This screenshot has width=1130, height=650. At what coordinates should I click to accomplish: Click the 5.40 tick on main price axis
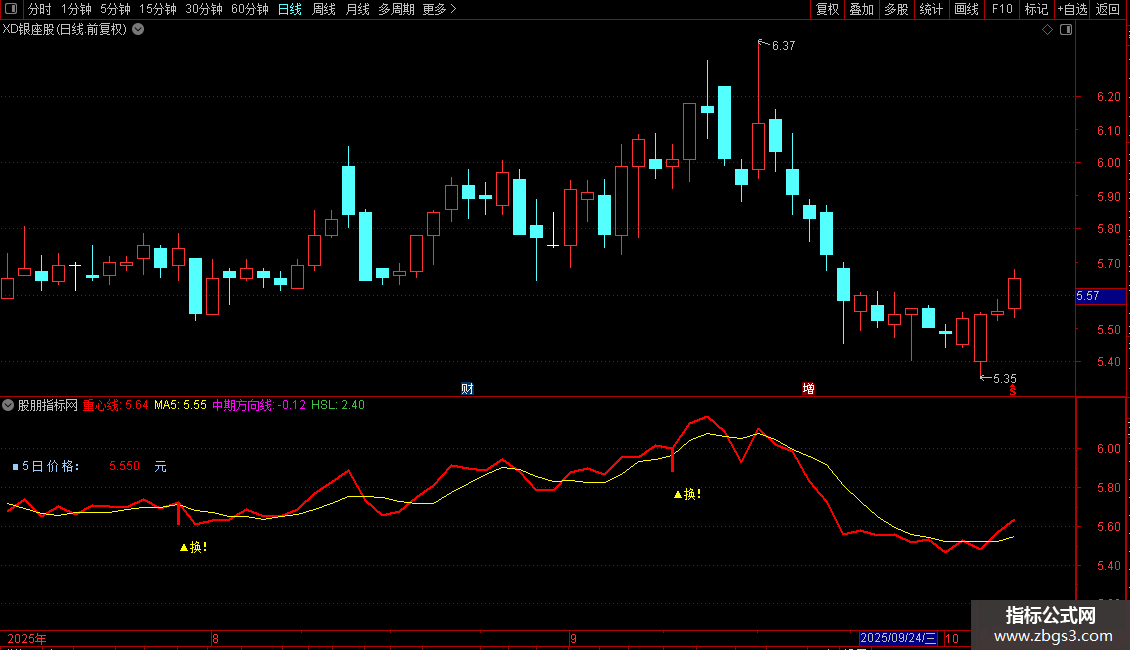coord(1108,362)
